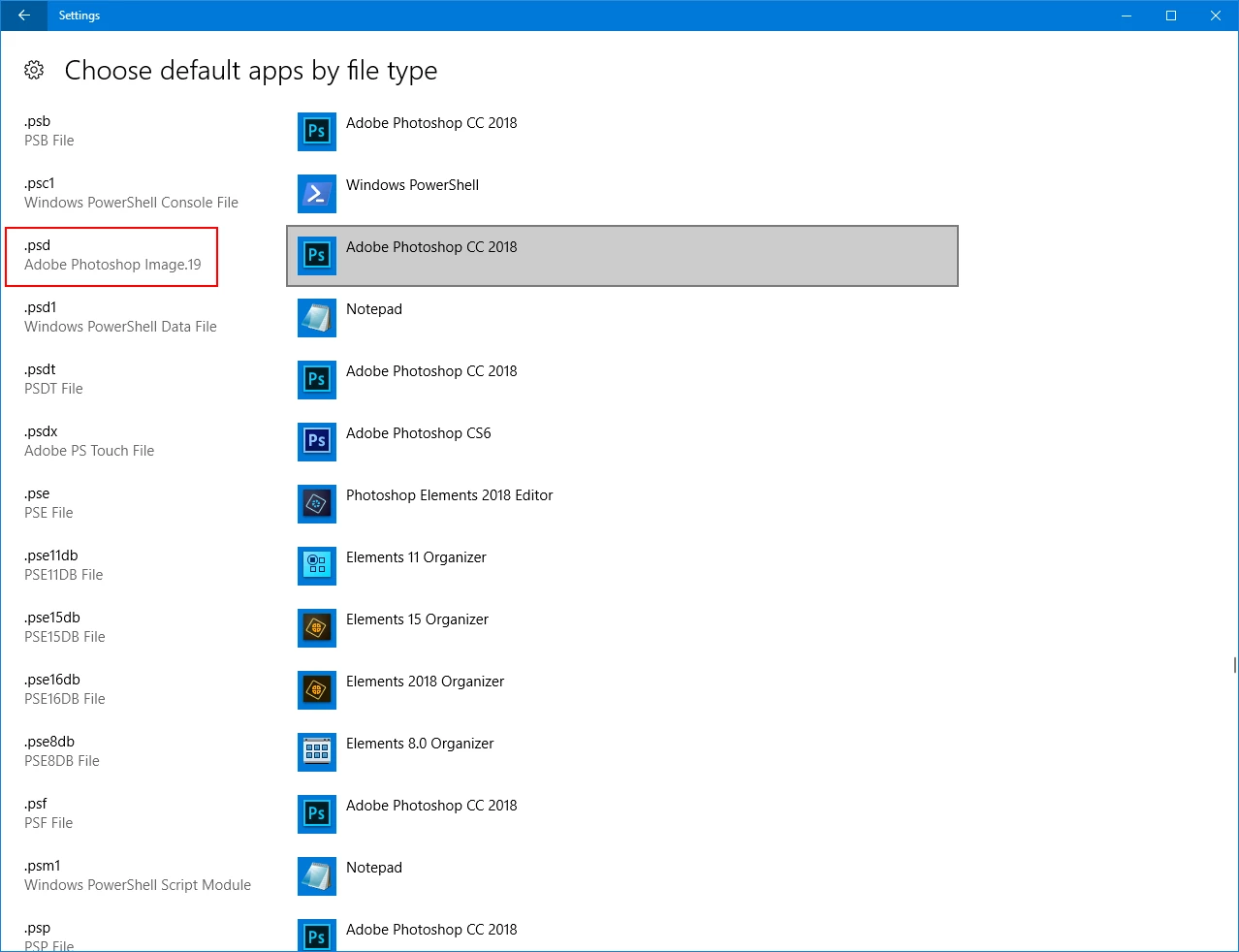Click the page heading "Choose default apps by file type"
Screen dimensions: 1239x952
coord(251,71)
